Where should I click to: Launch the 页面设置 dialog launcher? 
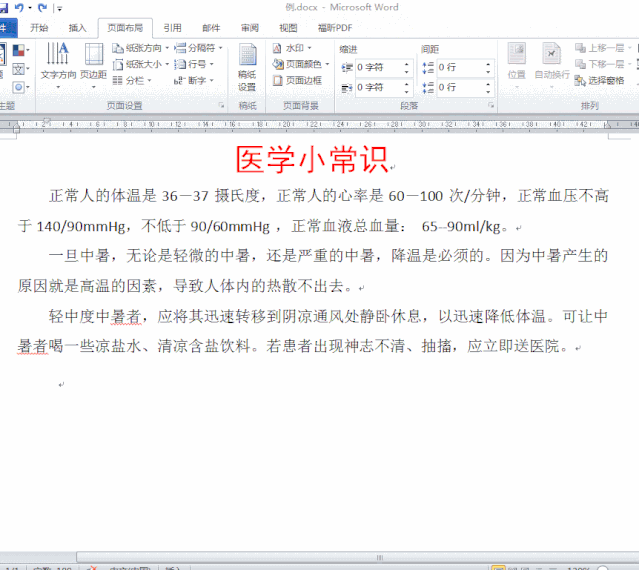pos(221,106)
